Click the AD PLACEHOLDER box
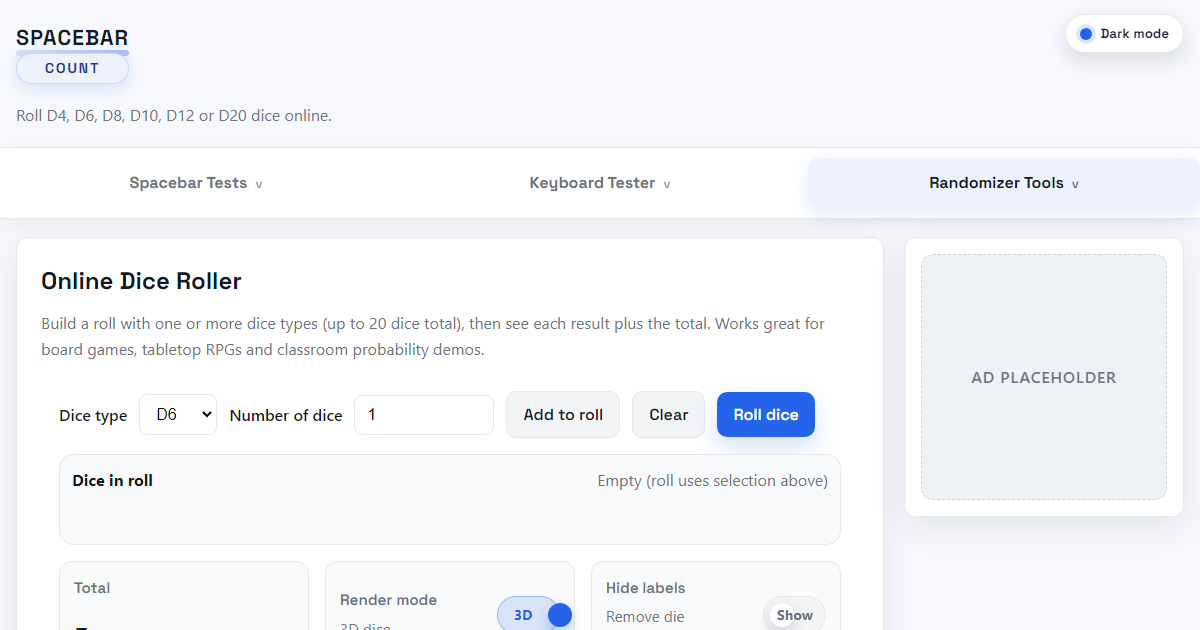This screenshot has width=1200, height=630. (1044, 377)
